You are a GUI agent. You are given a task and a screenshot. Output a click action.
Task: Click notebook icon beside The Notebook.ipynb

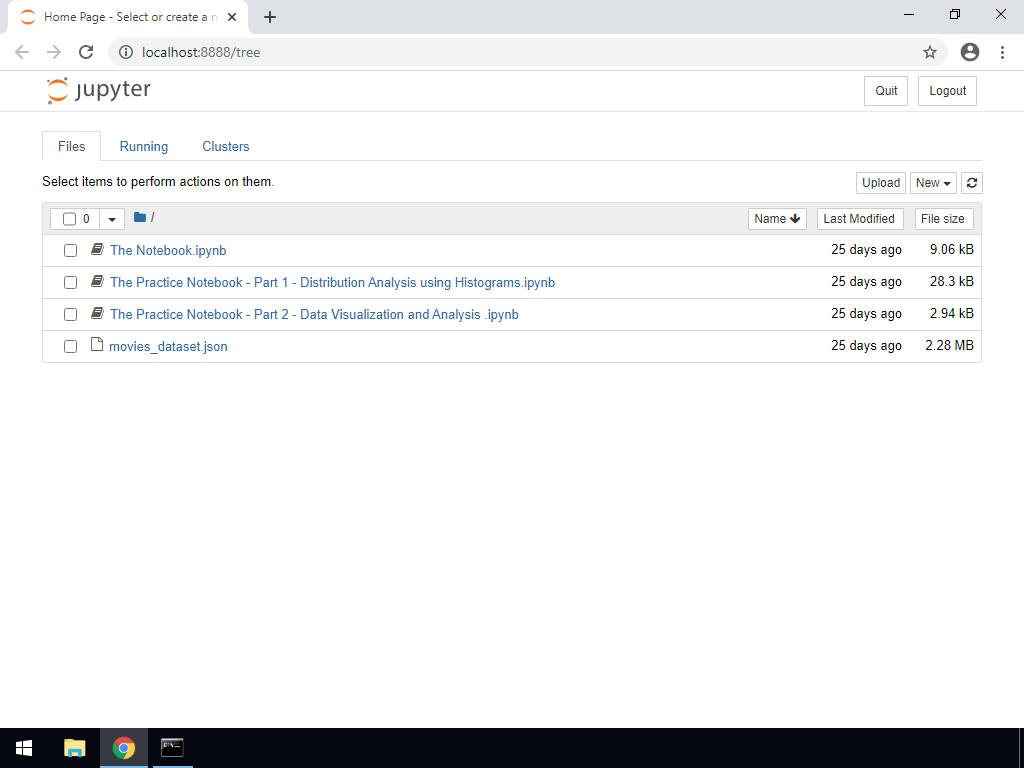(x=97, y=249)
